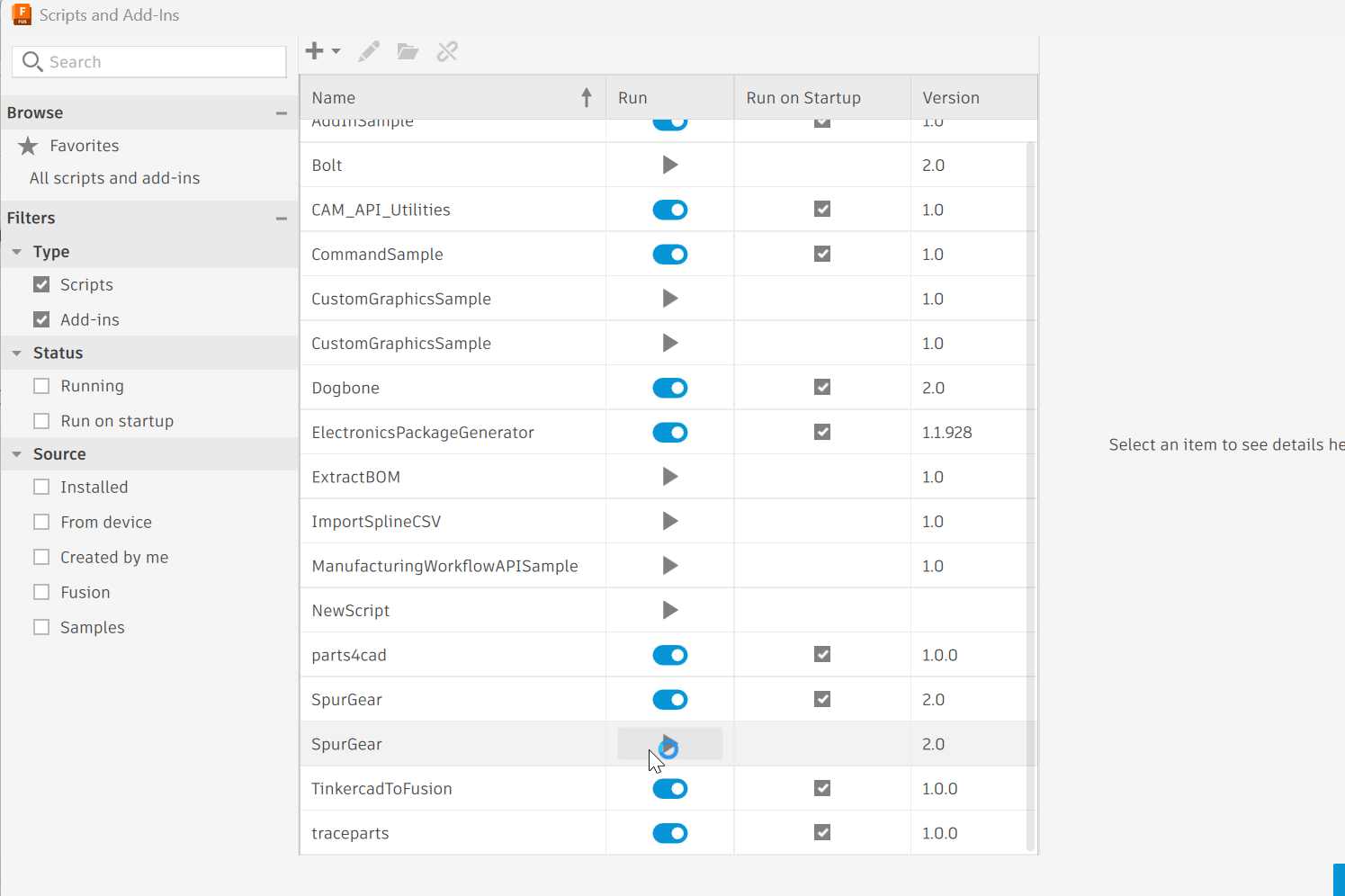Image resolution: width=1345 pixels, height=896 pixels.
Task: Sort by the Name column header
Action: coord(453,97)
